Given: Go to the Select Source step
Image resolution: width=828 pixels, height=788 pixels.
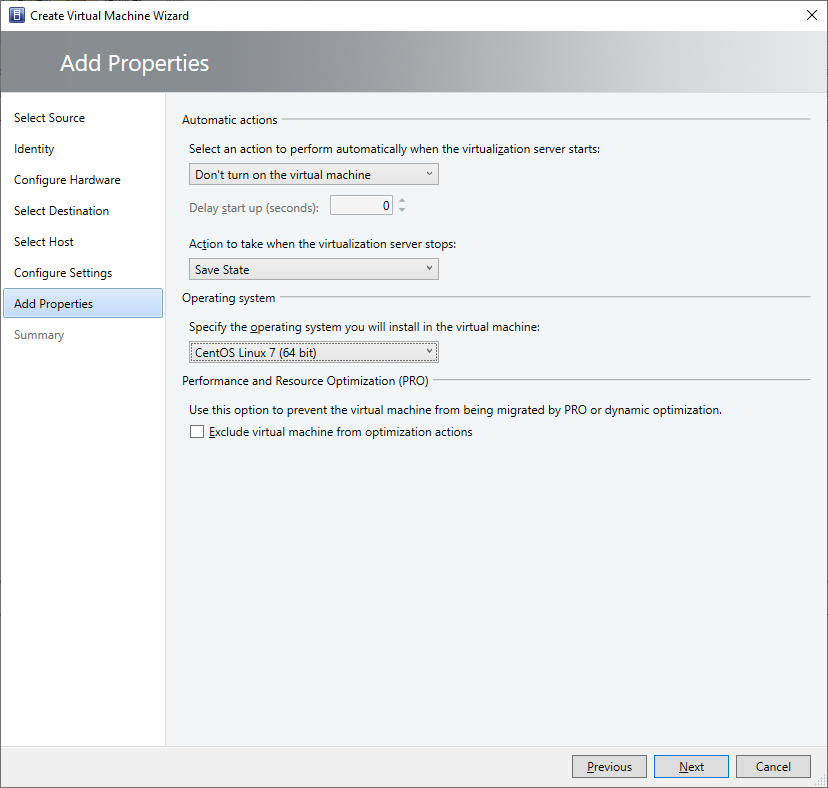Looking at the screenshot, I should (49, 118).
